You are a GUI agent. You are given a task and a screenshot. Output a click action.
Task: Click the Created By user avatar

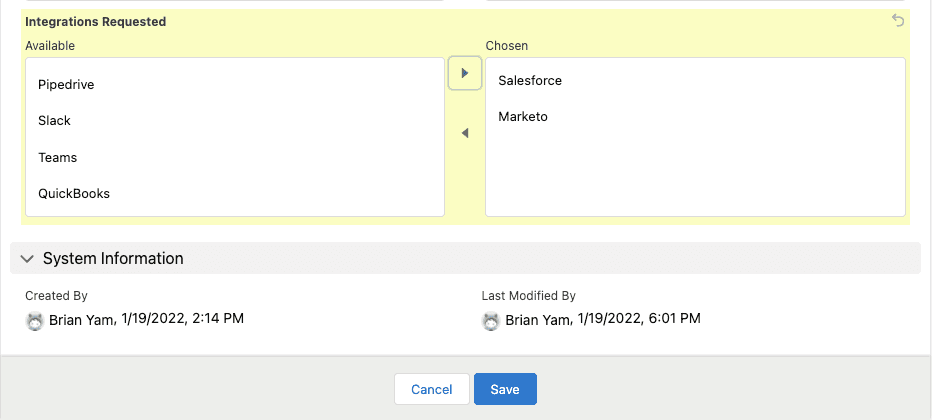coord(35,321)
